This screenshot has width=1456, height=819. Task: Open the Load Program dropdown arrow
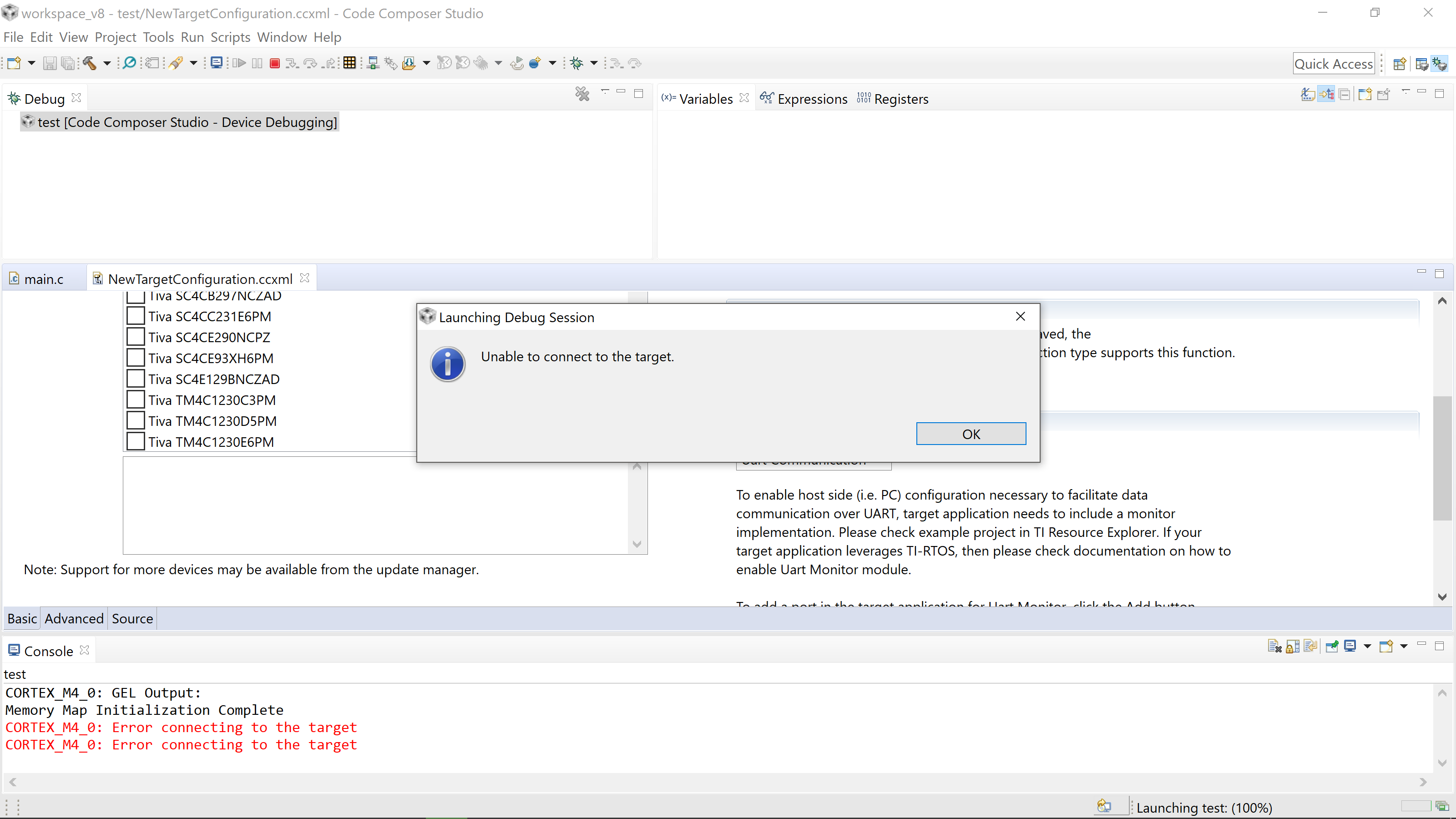click(x=427, y=63)
